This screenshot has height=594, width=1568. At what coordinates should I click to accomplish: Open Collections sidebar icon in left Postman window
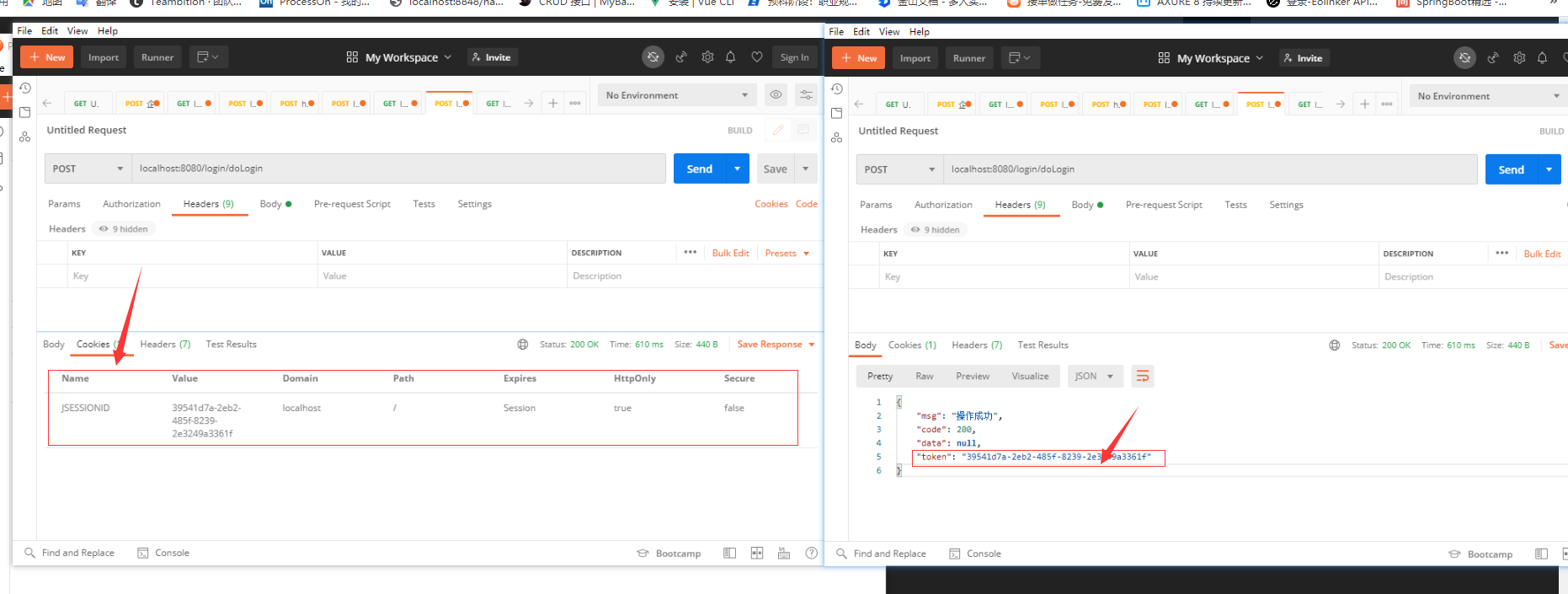tap(25, 112)
